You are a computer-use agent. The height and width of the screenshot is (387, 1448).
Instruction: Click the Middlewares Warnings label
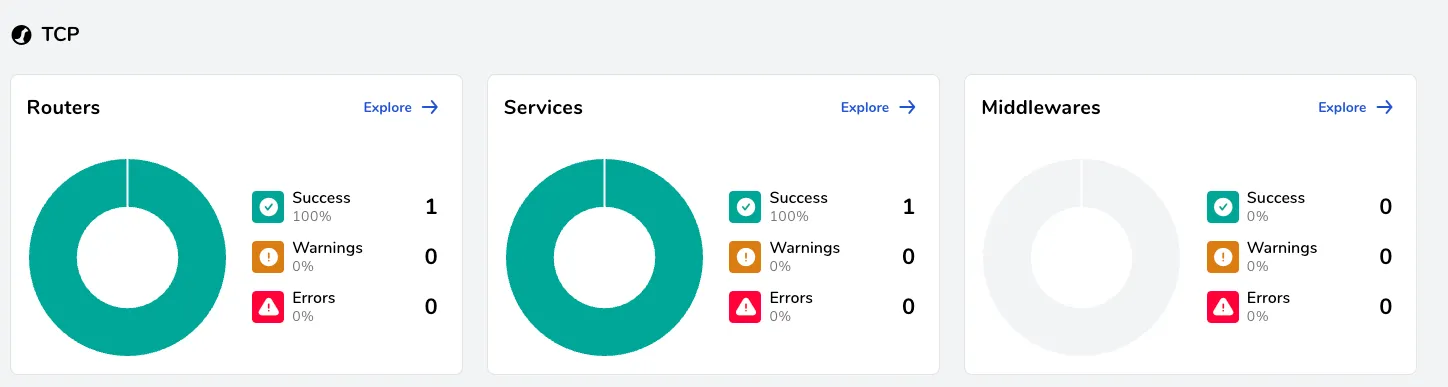tap(1282, 248)
